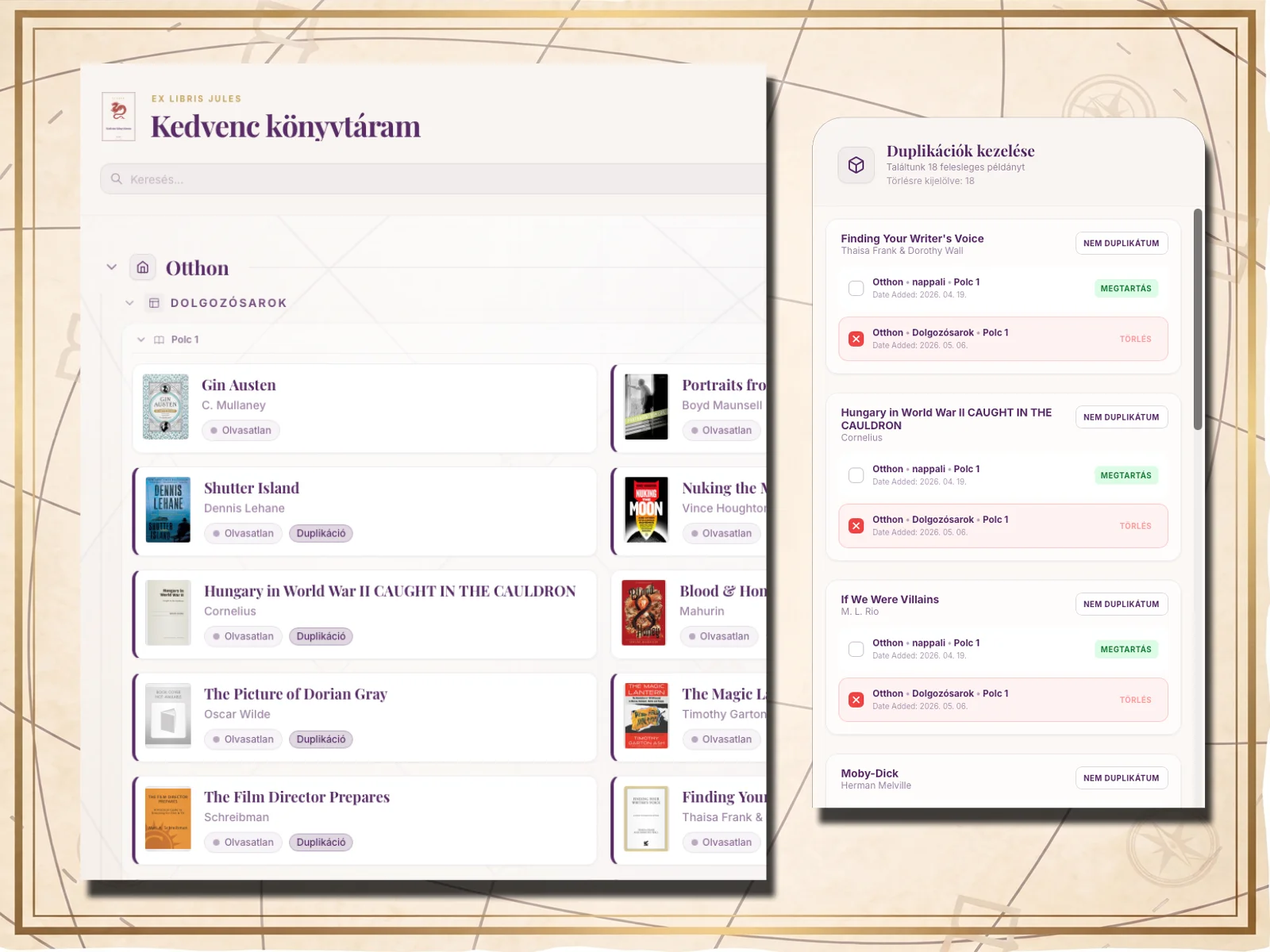Open The Film Director Prepares cover
The height and width of the screenshot is (952, 1270).
168,819
